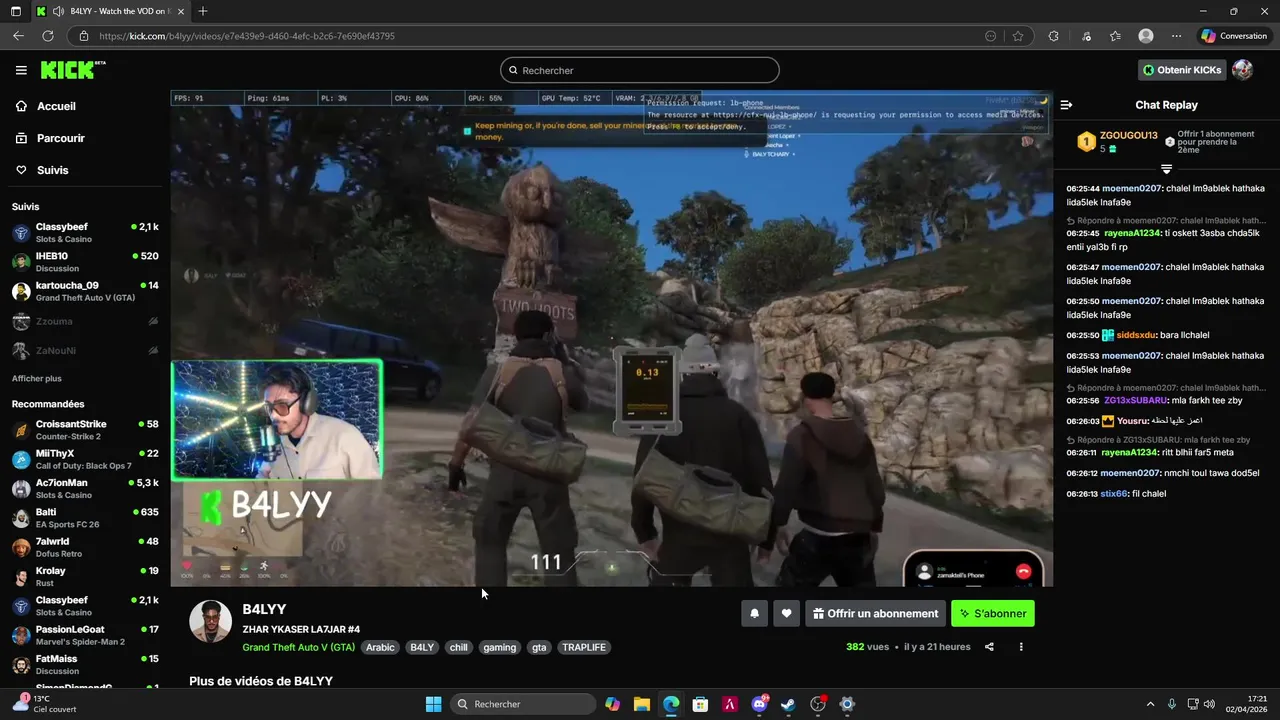Expand the gifter leaderboard arrow
The width and height of the screenshot is (1280, 720).
(1166, 169)
